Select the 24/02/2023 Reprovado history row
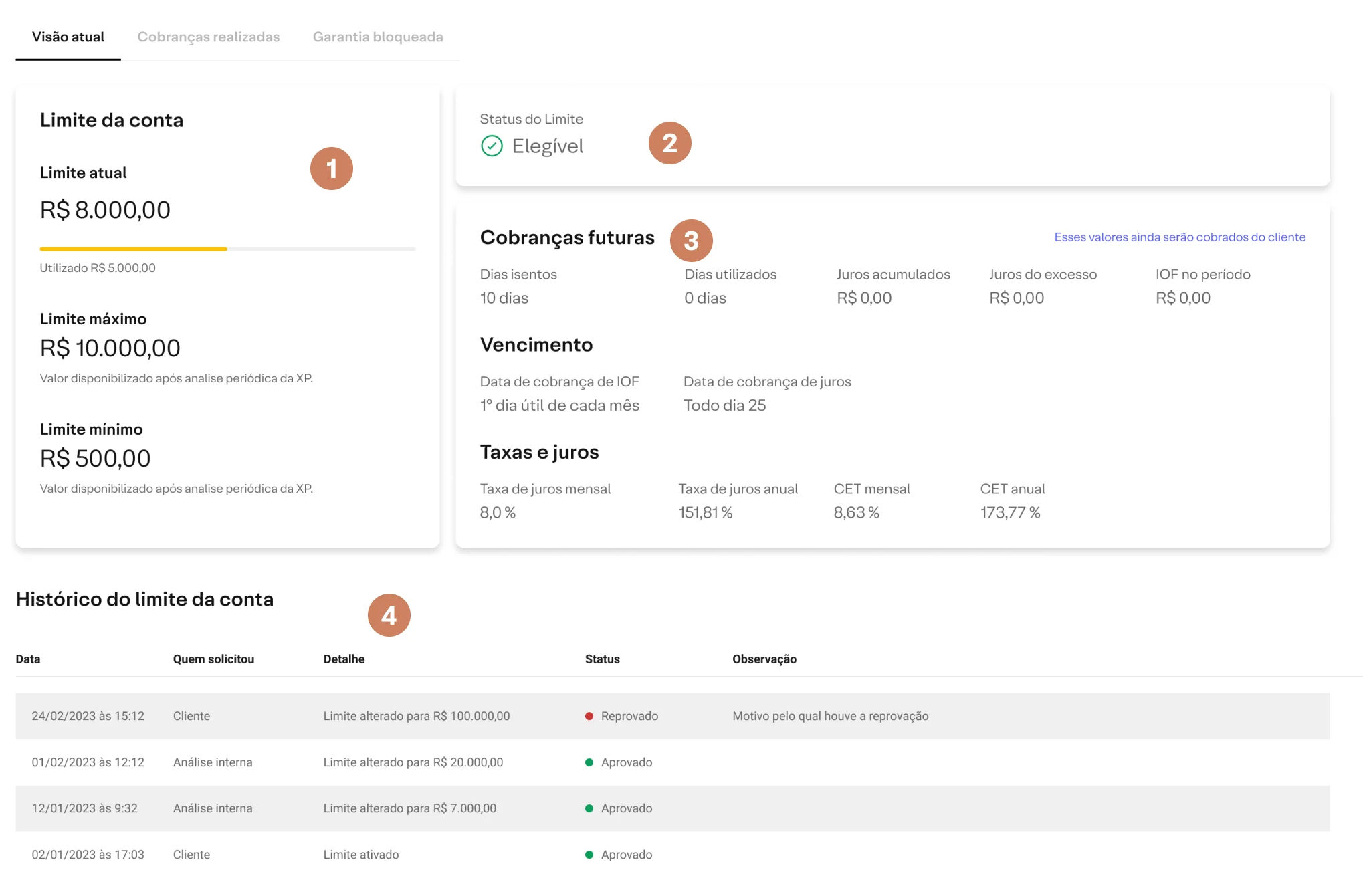The image size is (1363, 896). tap(673, 716)
